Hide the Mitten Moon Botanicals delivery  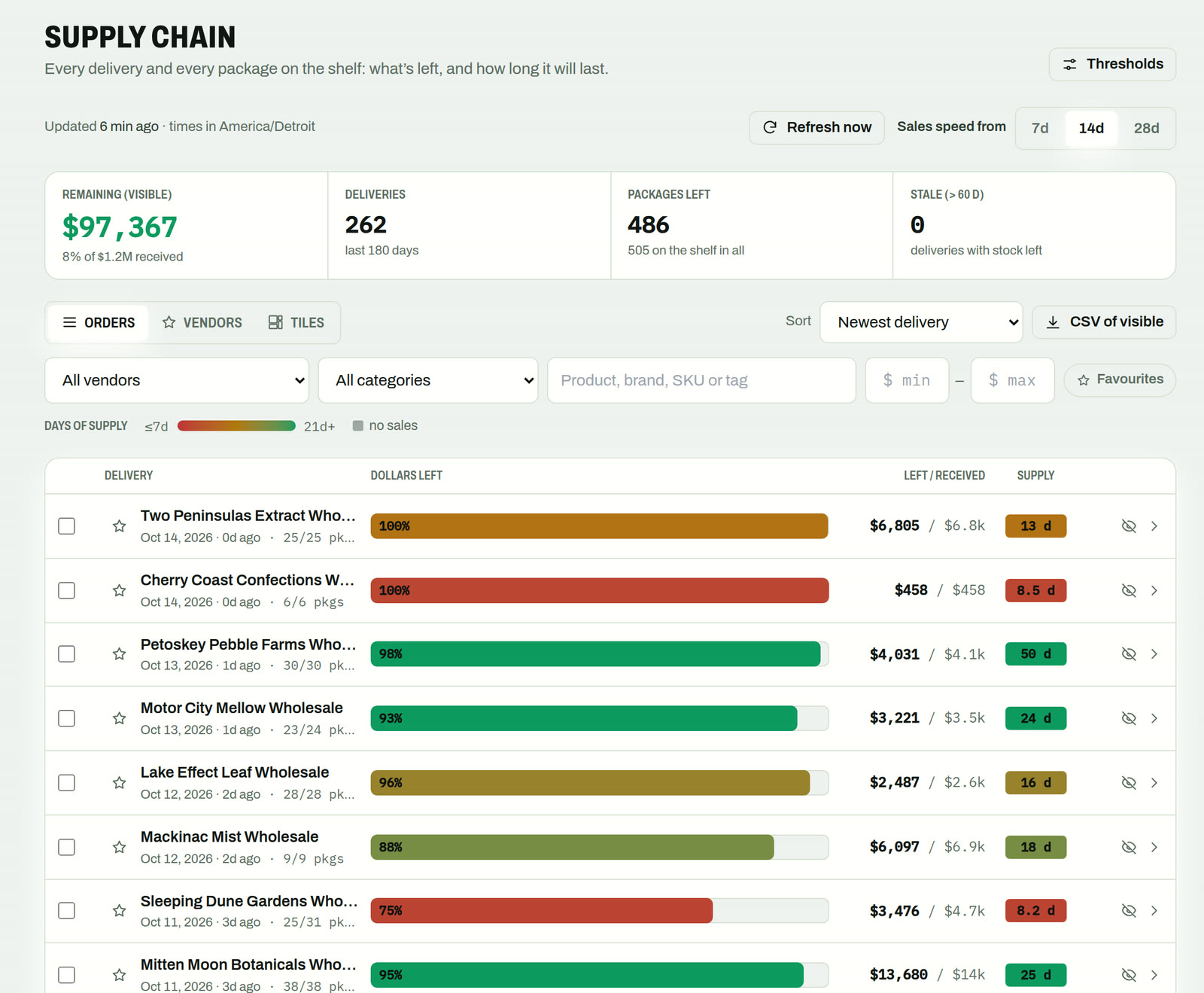1129,975
